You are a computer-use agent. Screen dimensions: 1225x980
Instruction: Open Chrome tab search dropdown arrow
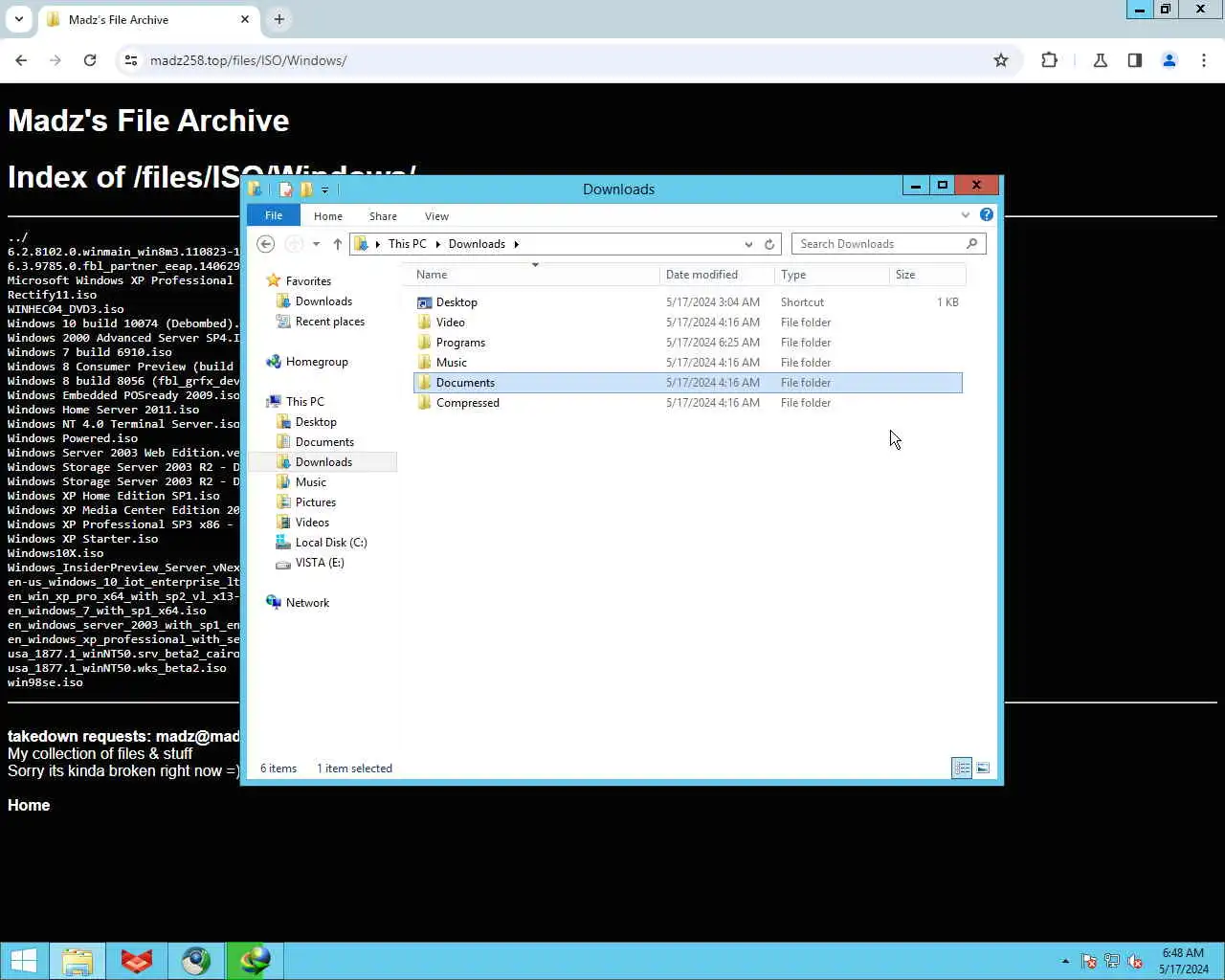coord(19,19)
